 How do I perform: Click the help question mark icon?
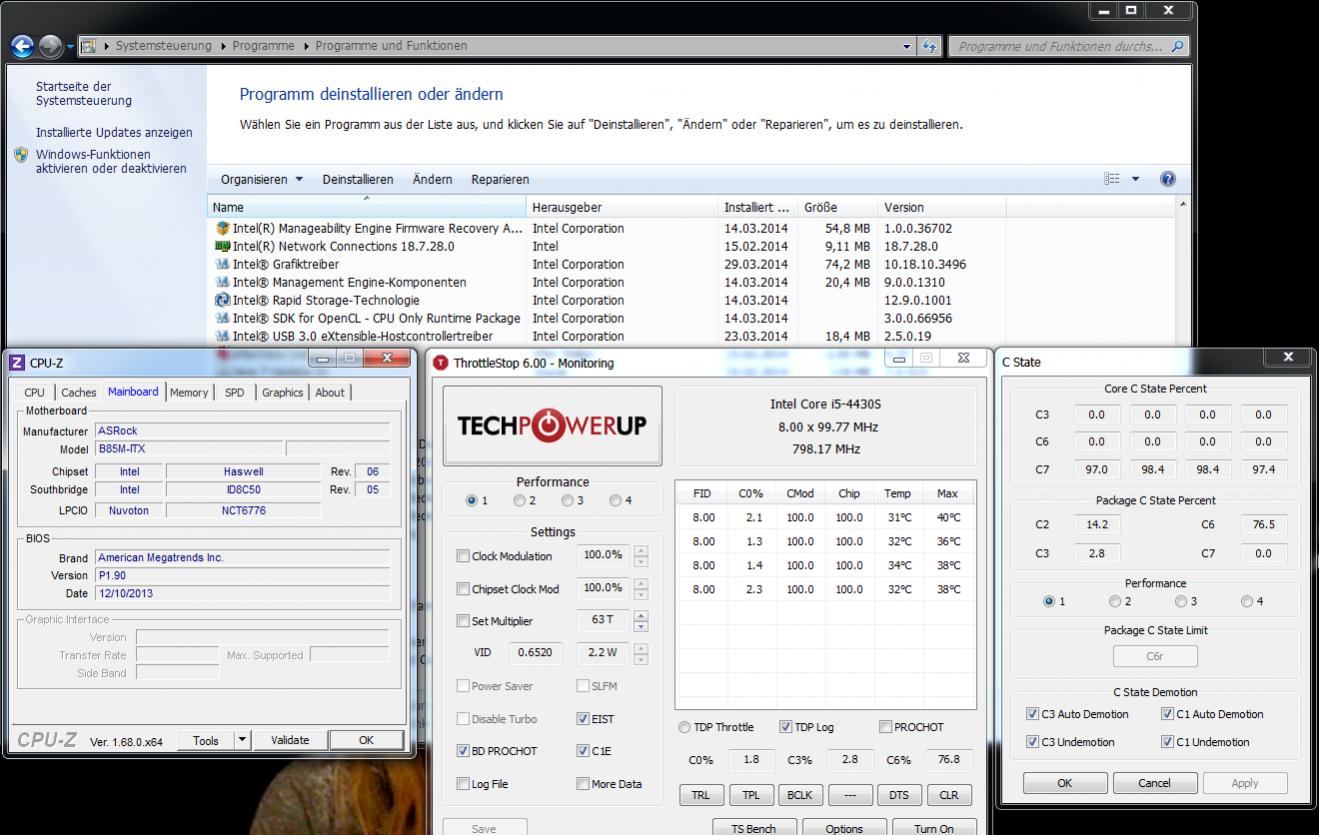(x=1167, y=179)
